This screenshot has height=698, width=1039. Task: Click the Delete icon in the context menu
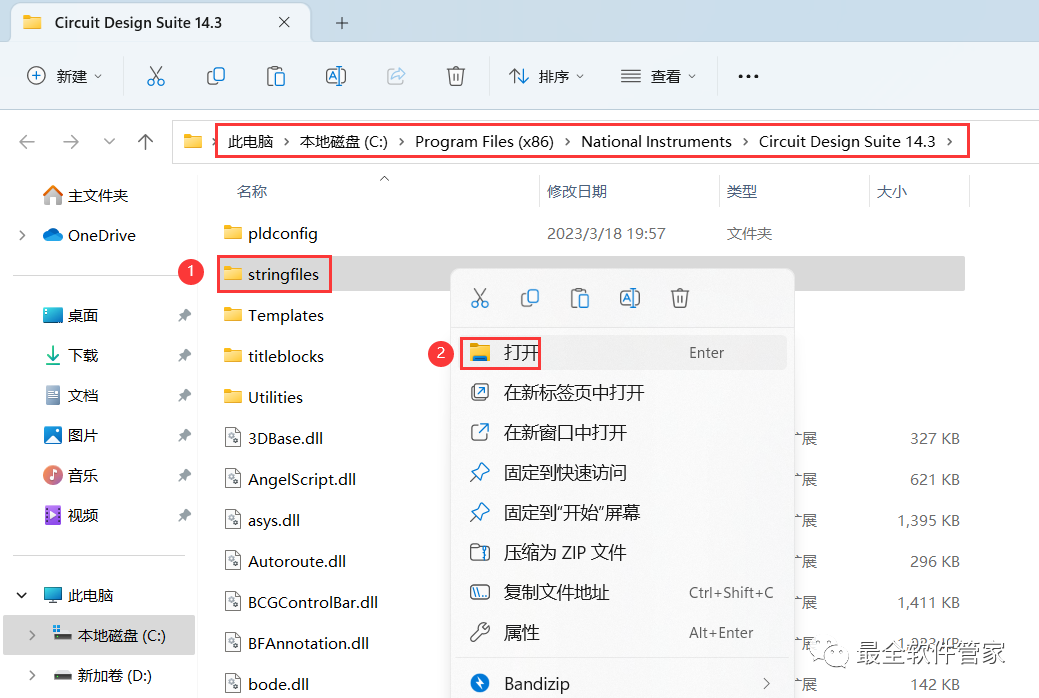tap(680, 298)
